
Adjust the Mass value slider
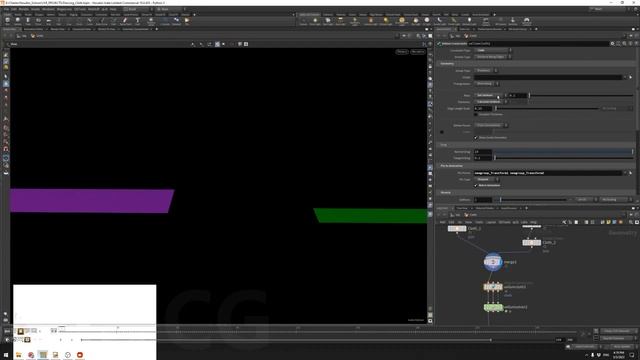tap(581, 95)
